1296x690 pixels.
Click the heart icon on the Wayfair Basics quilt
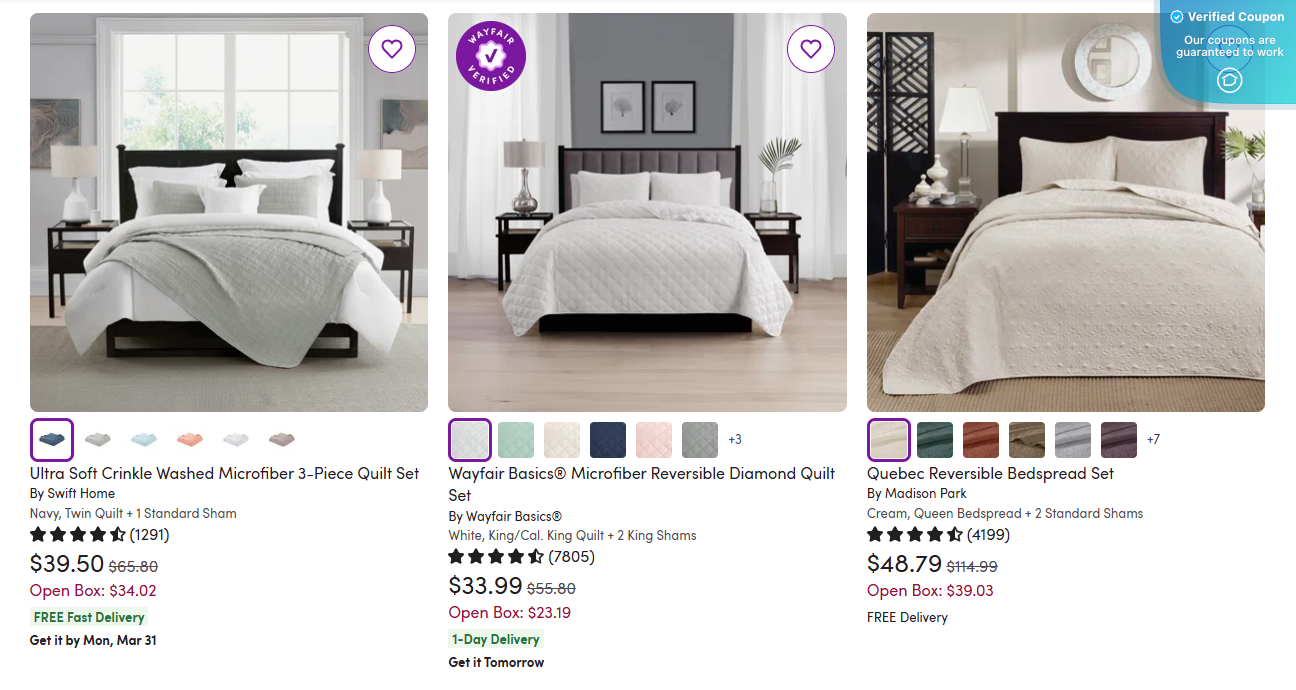(810, 49)
